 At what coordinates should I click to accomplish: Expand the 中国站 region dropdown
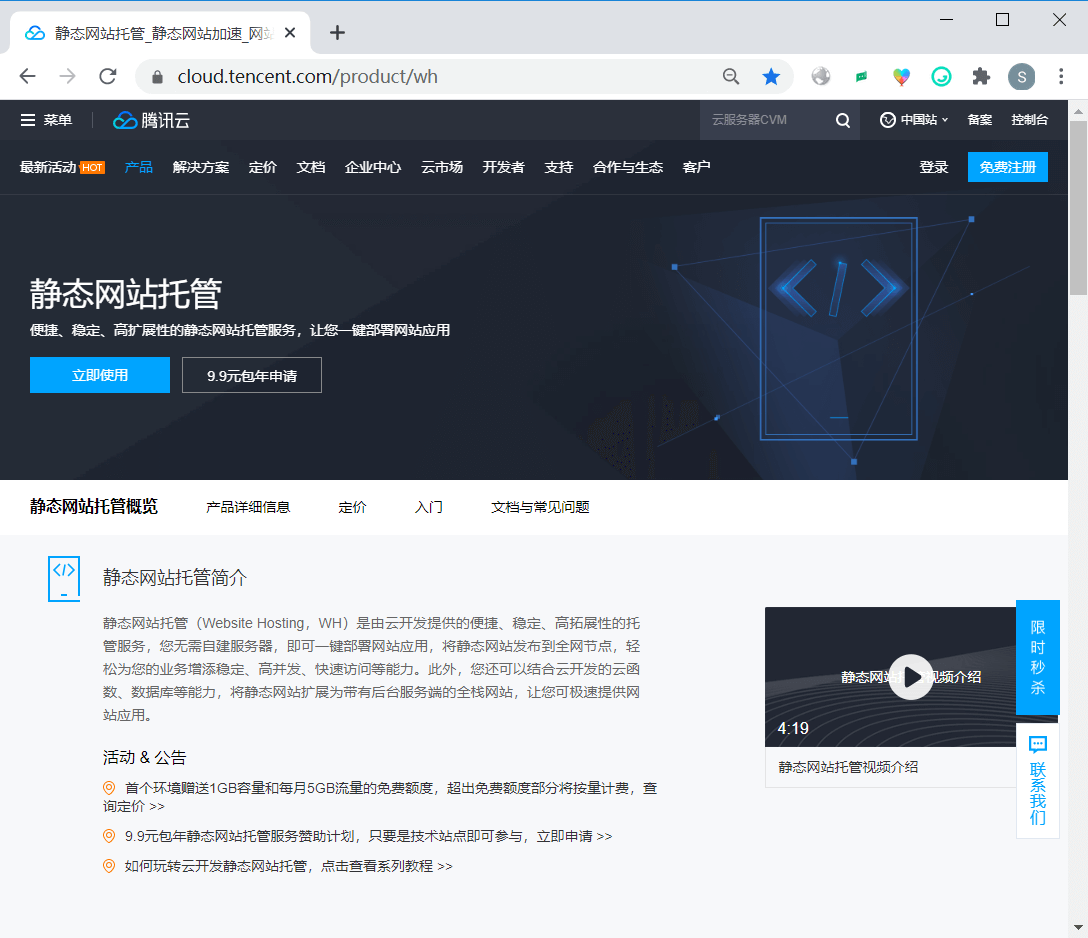pyautogui.click(x=914, y=120)
